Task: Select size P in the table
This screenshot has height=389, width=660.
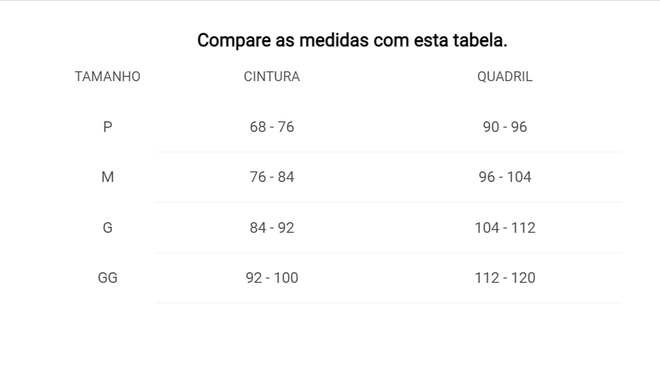Action: click(x=107, y=127)
